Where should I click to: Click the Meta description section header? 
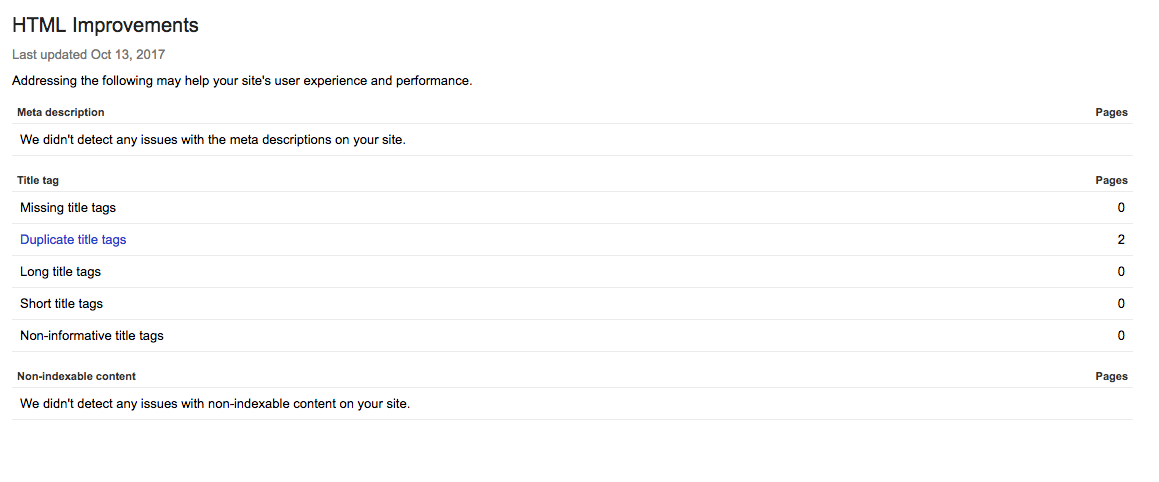pos(61,112)
